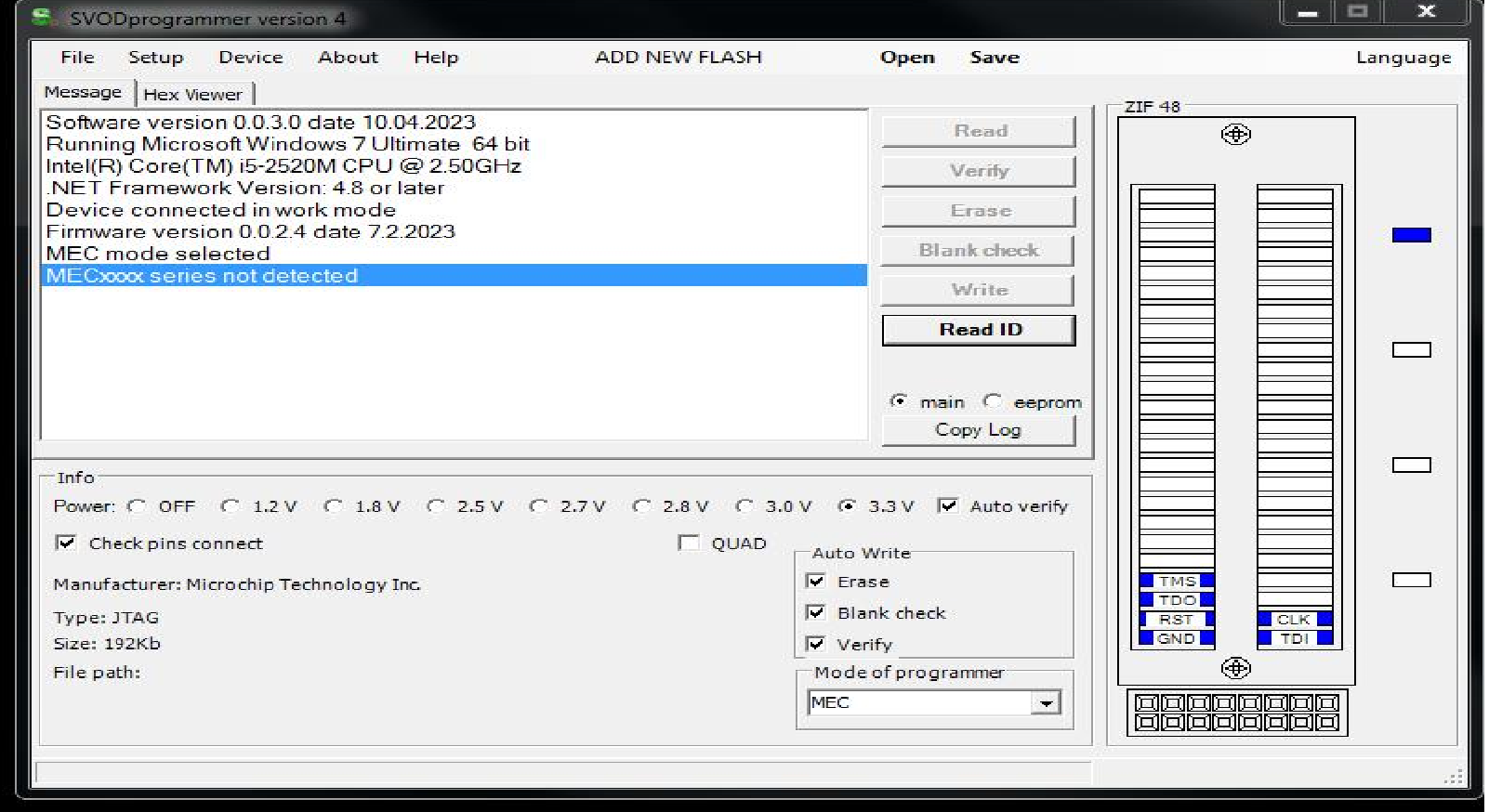Open the Help menu
Image resolution: width=1489 pixels, height=812 pixels.
coord(436,58)
